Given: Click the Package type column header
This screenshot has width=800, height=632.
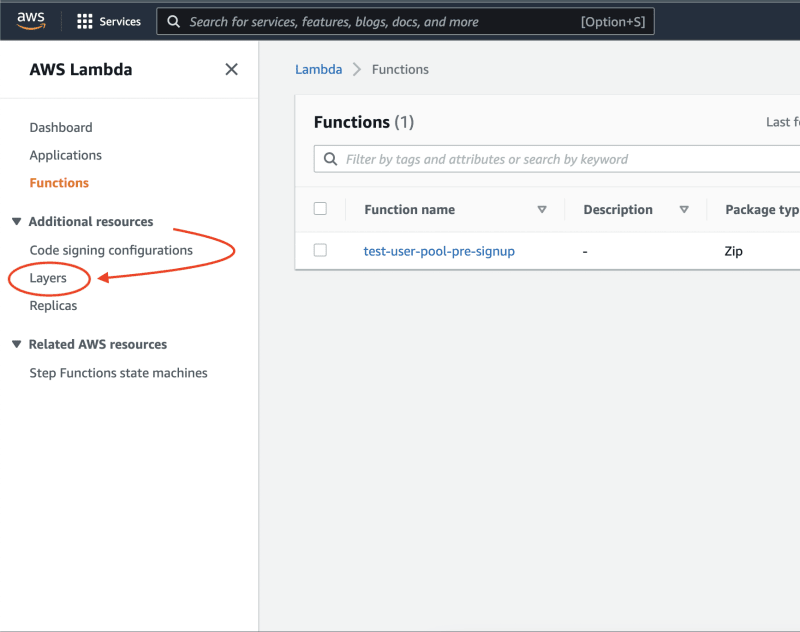Looking at the screenshot, I should pos(762,210).
